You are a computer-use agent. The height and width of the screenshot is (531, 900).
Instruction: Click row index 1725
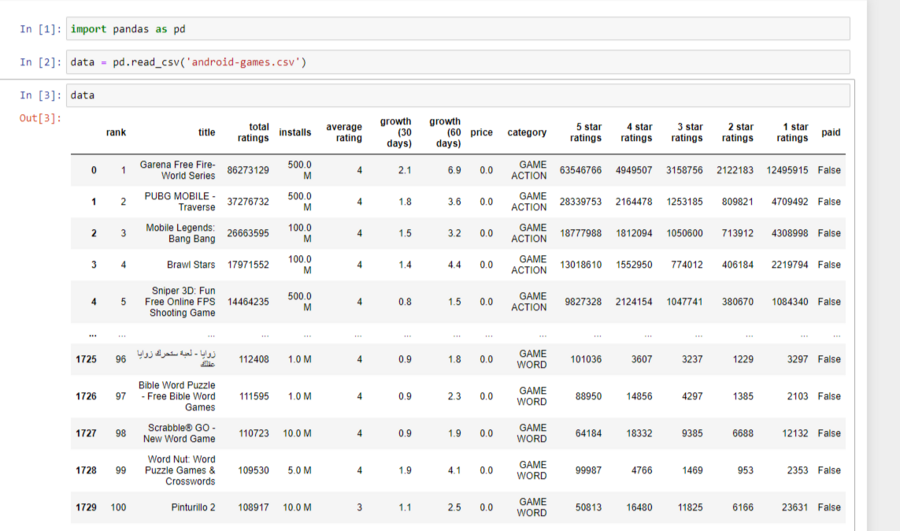(86, 359)
